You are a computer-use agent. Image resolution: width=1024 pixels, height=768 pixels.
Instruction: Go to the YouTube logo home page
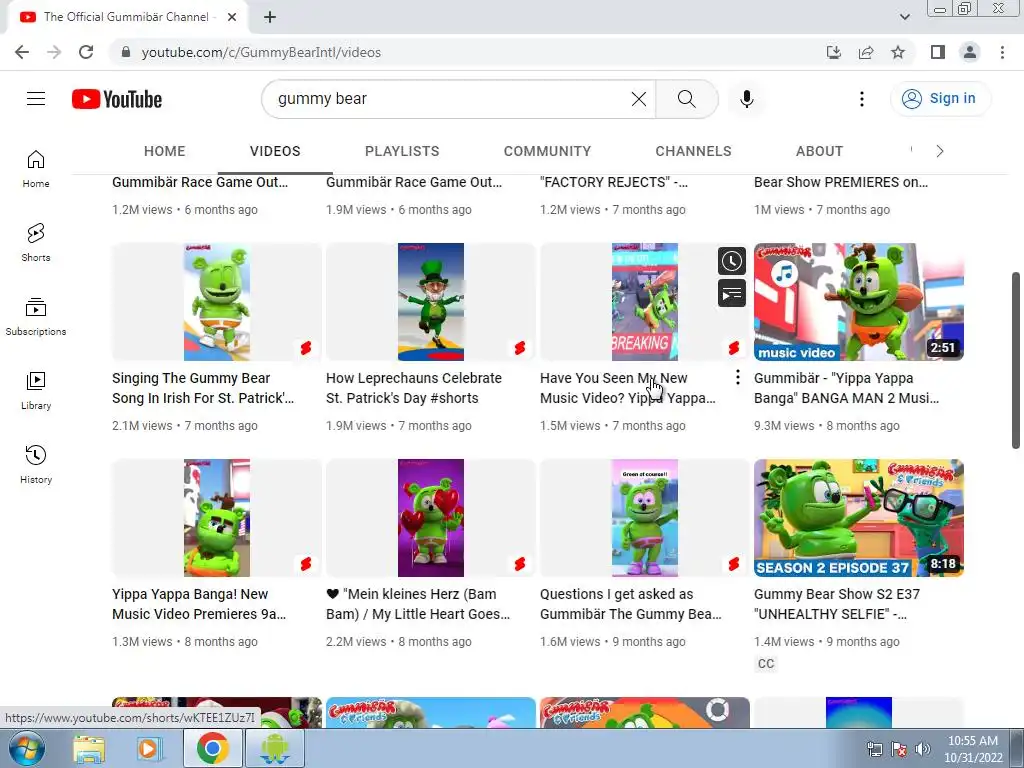tap(117, 99)
